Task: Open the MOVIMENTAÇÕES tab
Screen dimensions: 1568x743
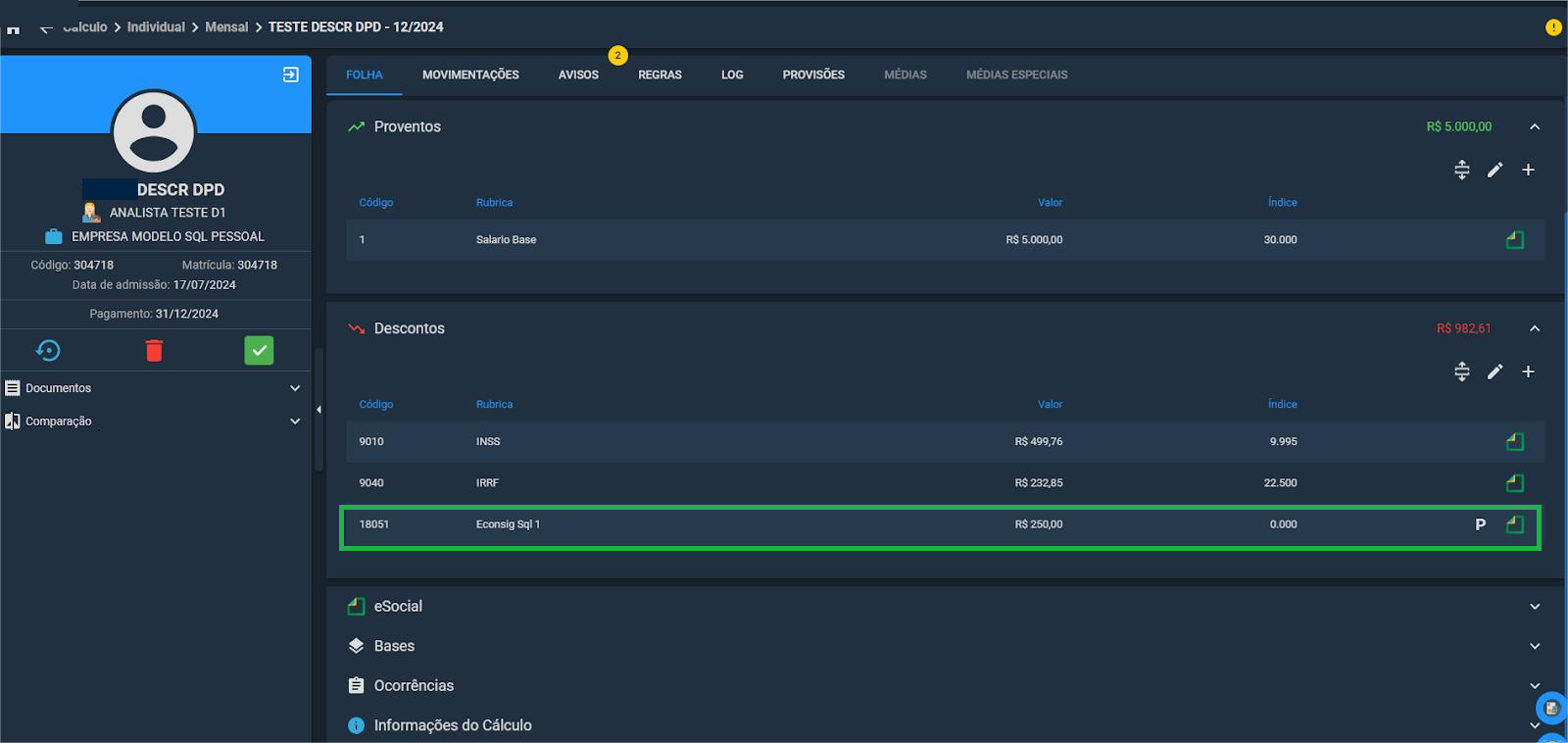Action: click(x=470, y=74)
